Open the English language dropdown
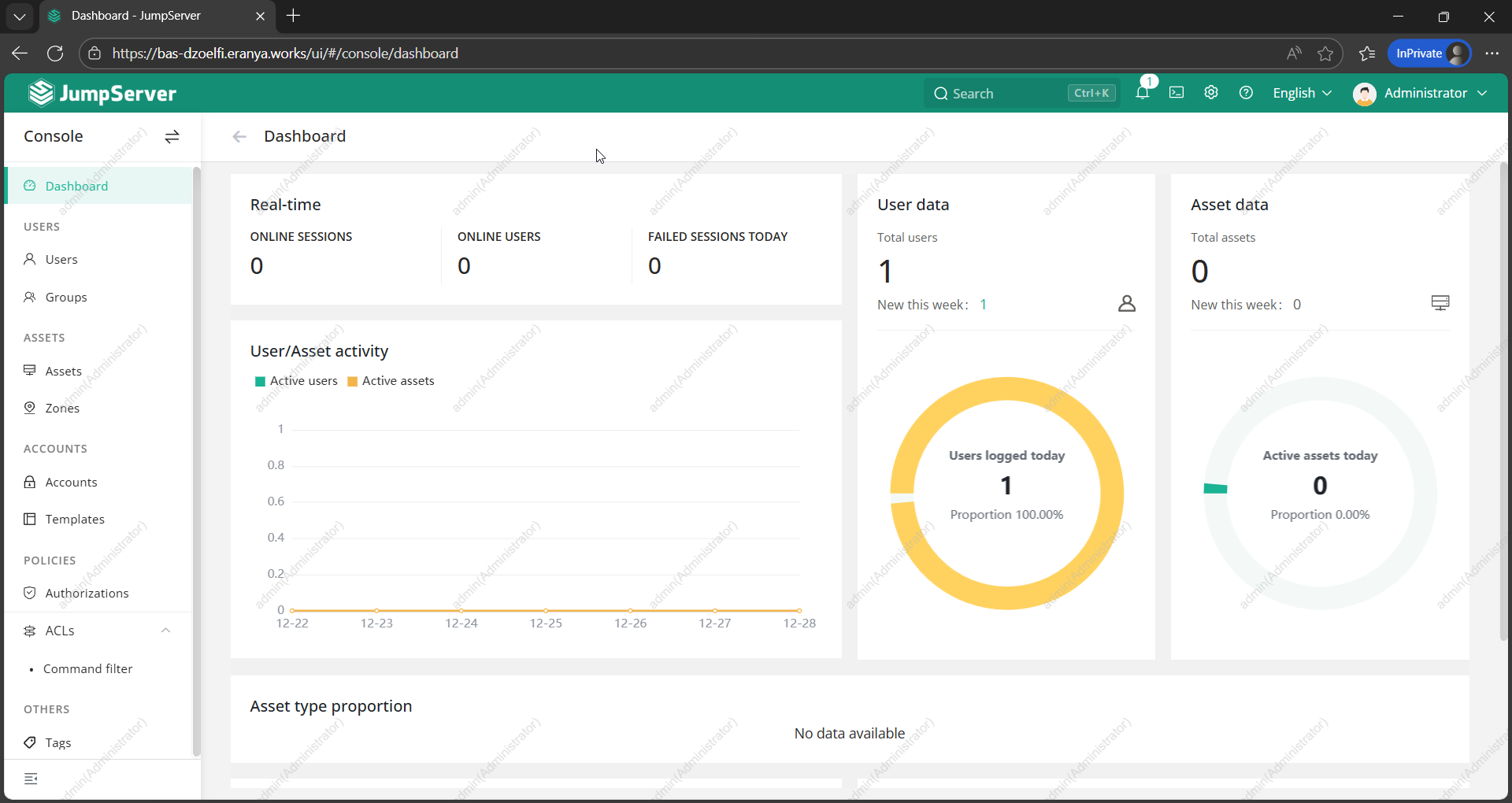The width and height of the screenshot is (1512, 803). (x=1302, y=93)
